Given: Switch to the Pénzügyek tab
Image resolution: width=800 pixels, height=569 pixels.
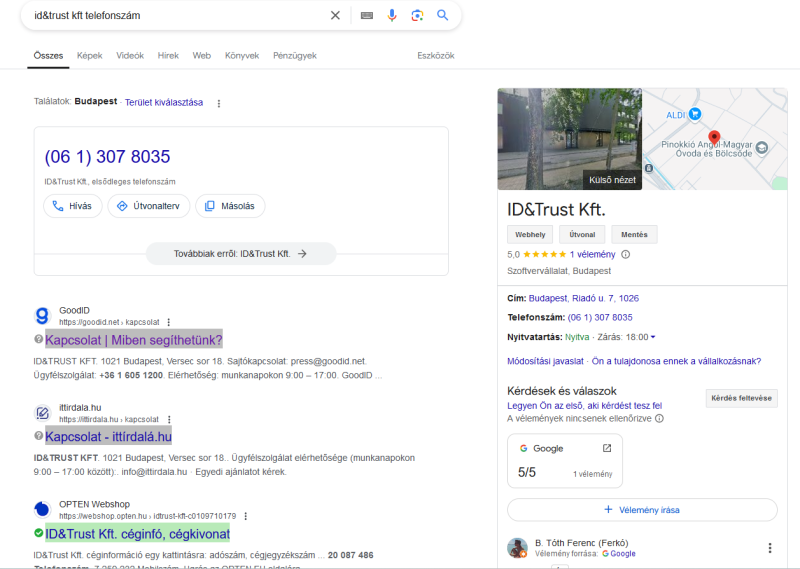Looking at the screenshot, I should [x=295, y=56].
